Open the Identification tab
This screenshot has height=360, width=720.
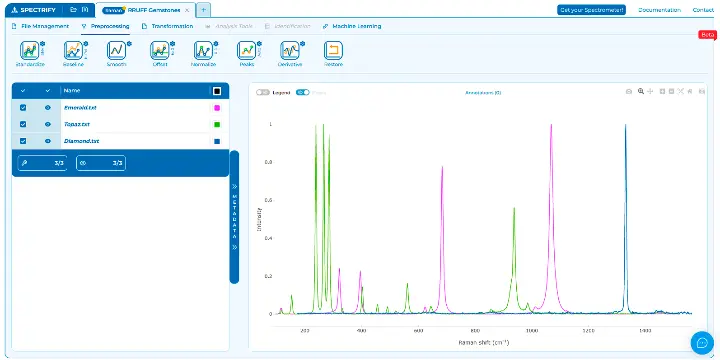(288, 26)
